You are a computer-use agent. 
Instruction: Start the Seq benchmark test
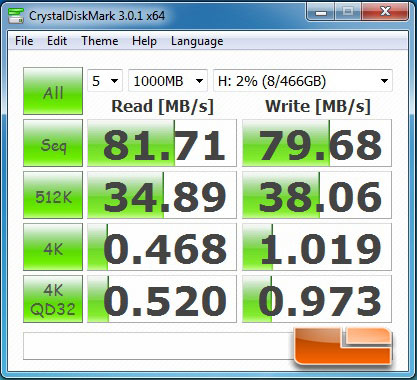53,143
